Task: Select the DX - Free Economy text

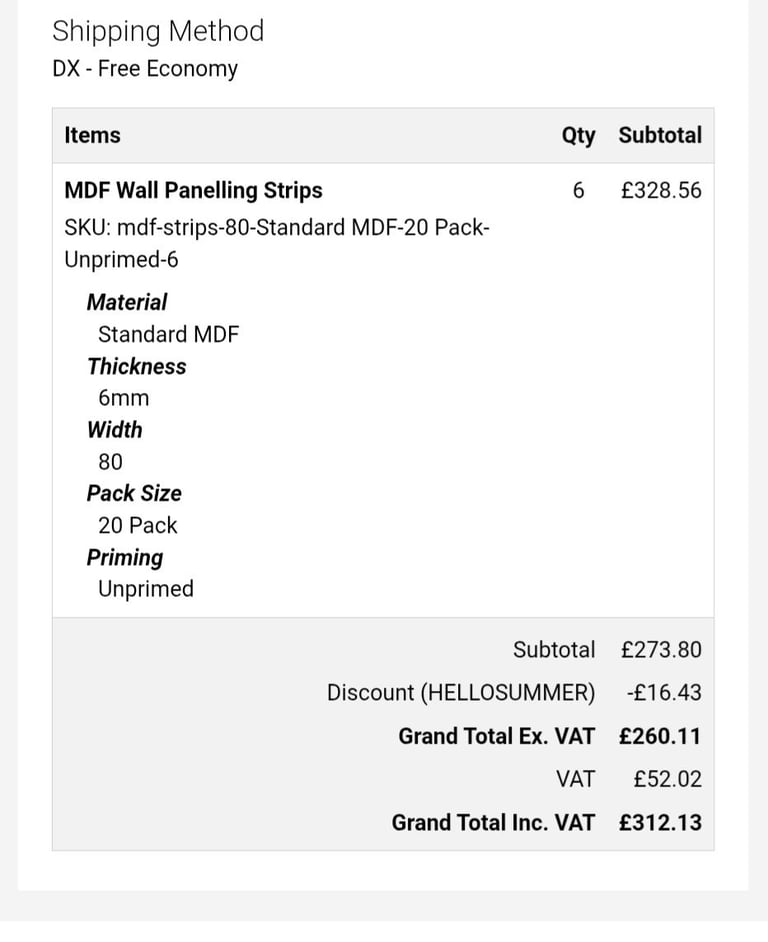Action: click(x=145, y=69)
